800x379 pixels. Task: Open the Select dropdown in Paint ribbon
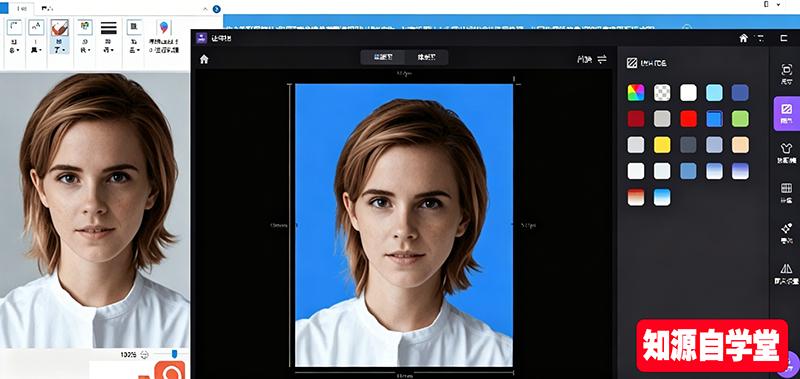(x=14, y=36)
